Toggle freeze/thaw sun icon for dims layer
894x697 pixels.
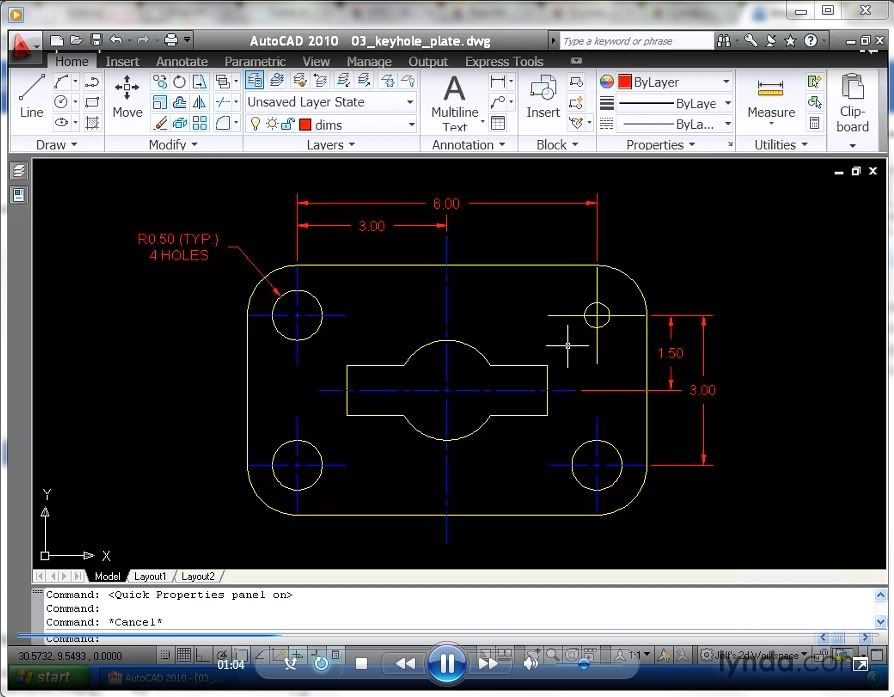[272, 124]
